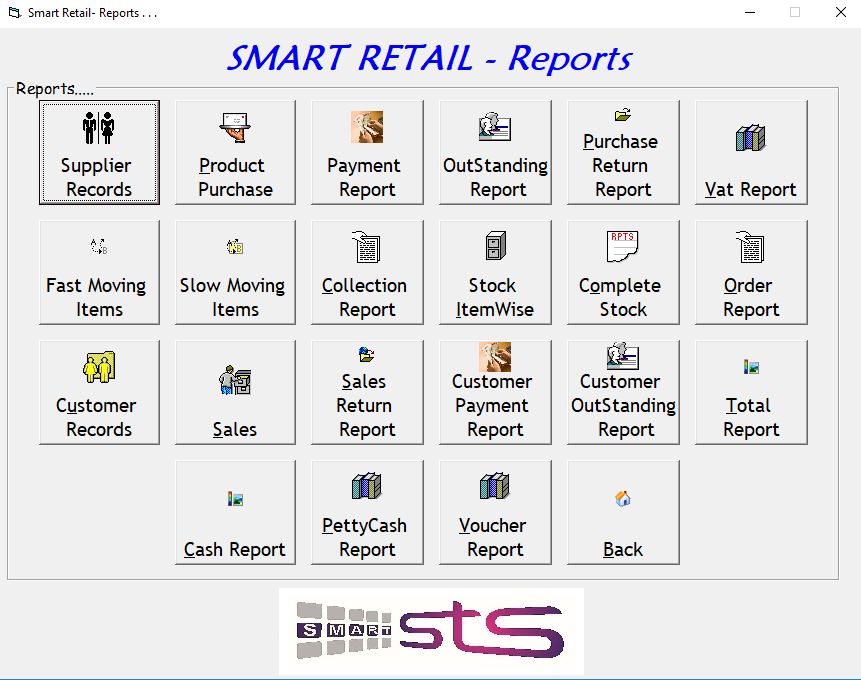This screenshot has height=680, width=861.
Task: Launch the Customer OutStanding Report
Action: [623, 392]
